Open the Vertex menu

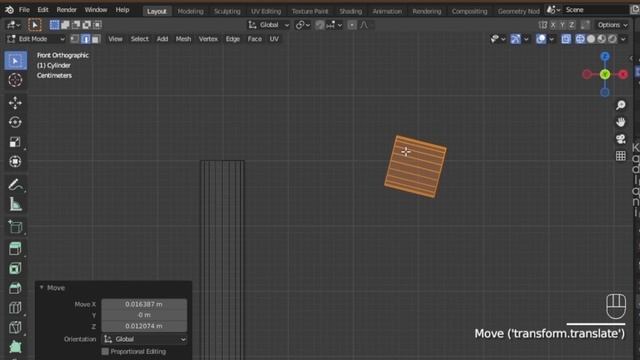point(208,39)
